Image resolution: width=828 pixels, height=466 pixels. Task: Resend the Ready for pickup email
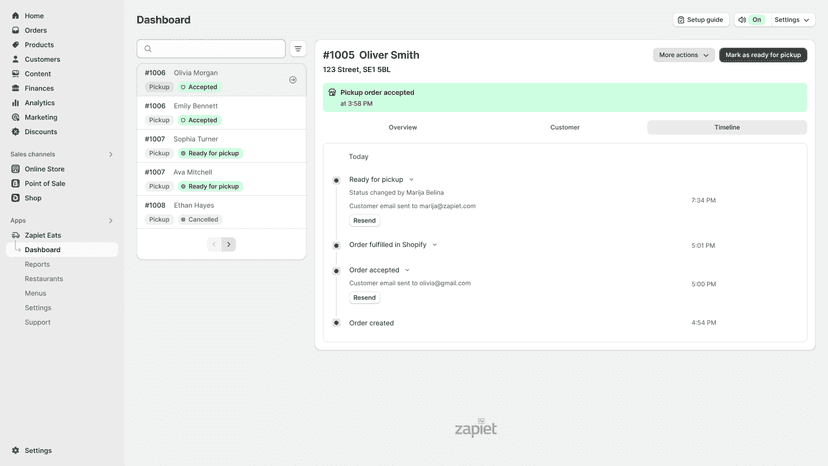tap(364, 220)
